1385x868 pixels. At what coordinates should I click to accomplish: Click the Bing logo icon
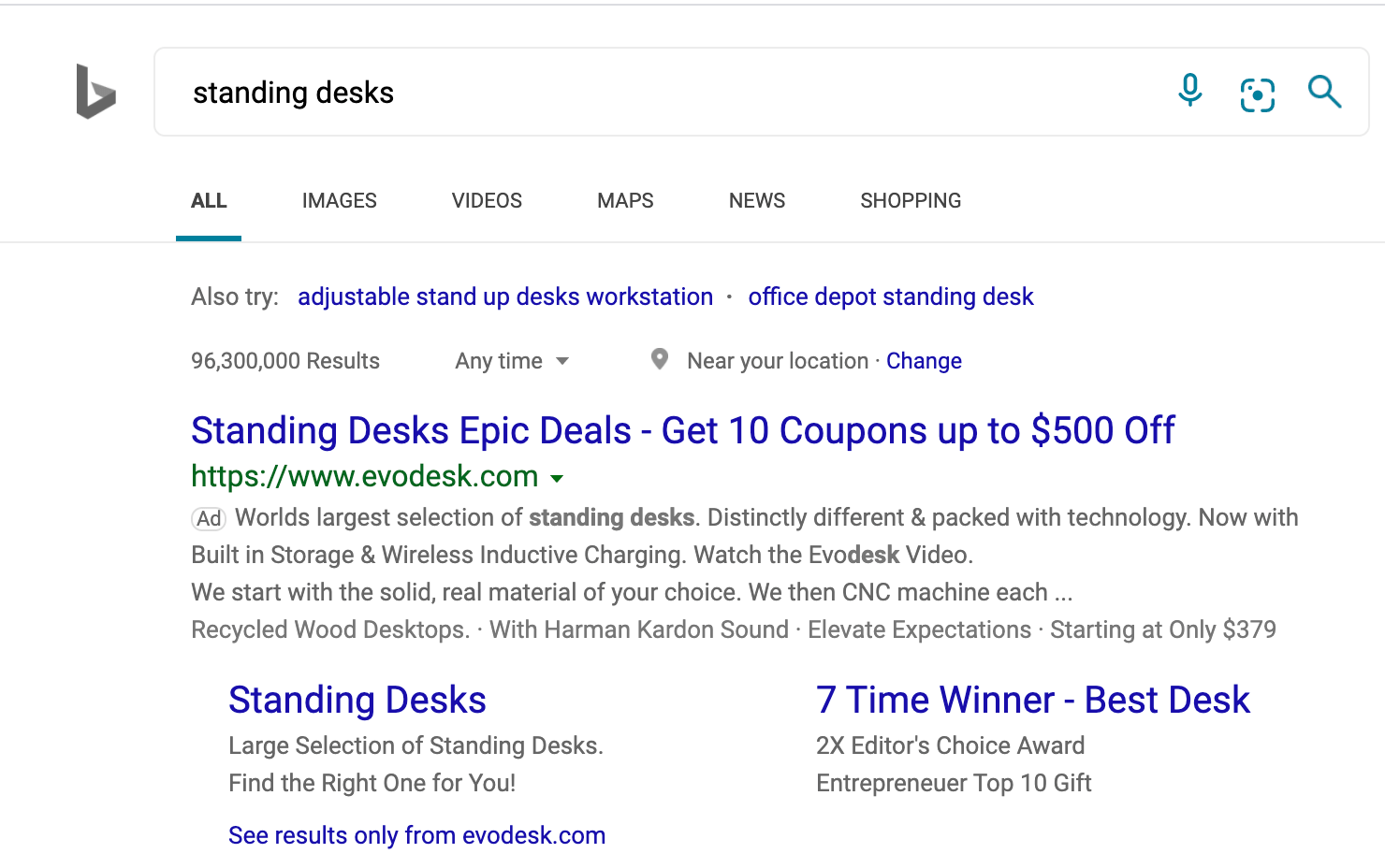[x=95, y=92]
